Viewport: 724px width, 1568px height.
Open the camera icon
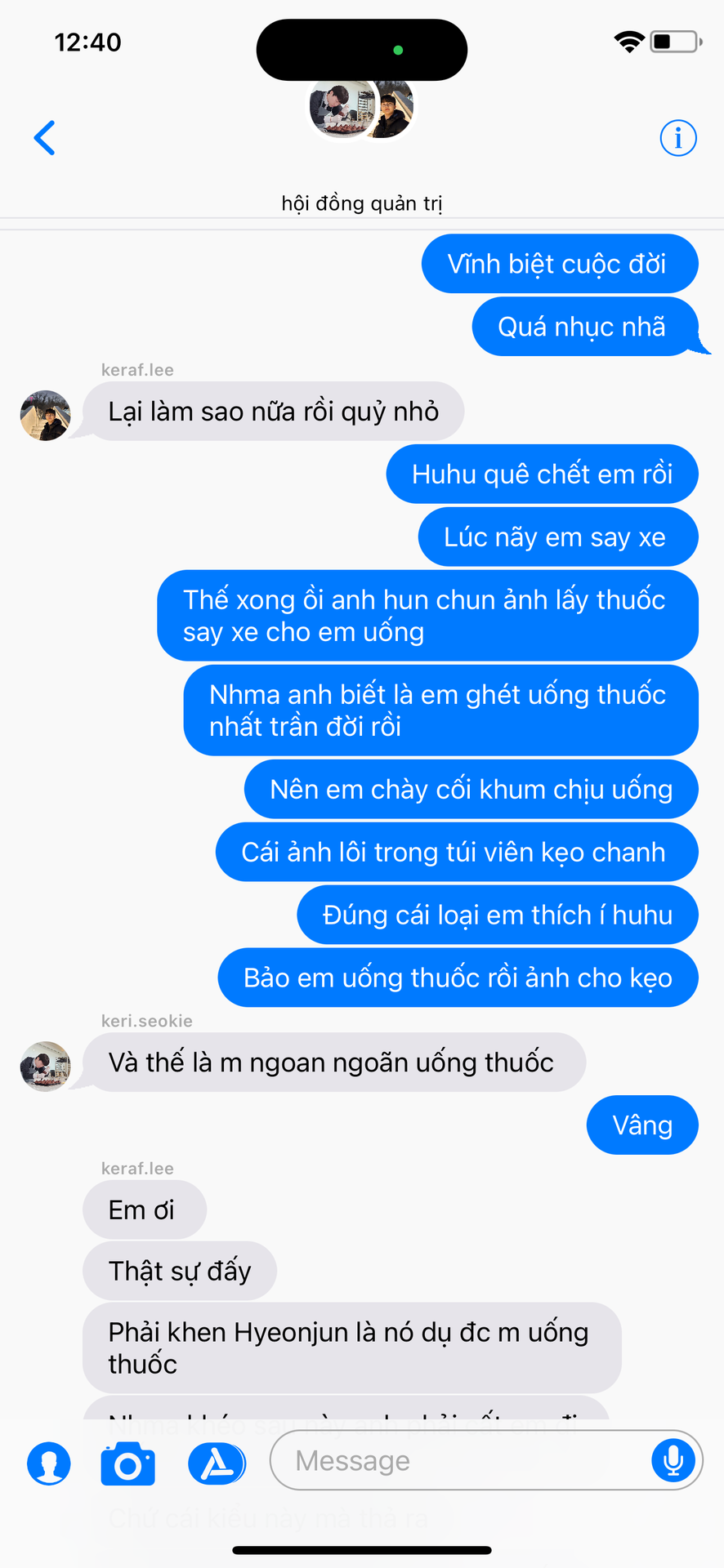(x=128, y=1463)
